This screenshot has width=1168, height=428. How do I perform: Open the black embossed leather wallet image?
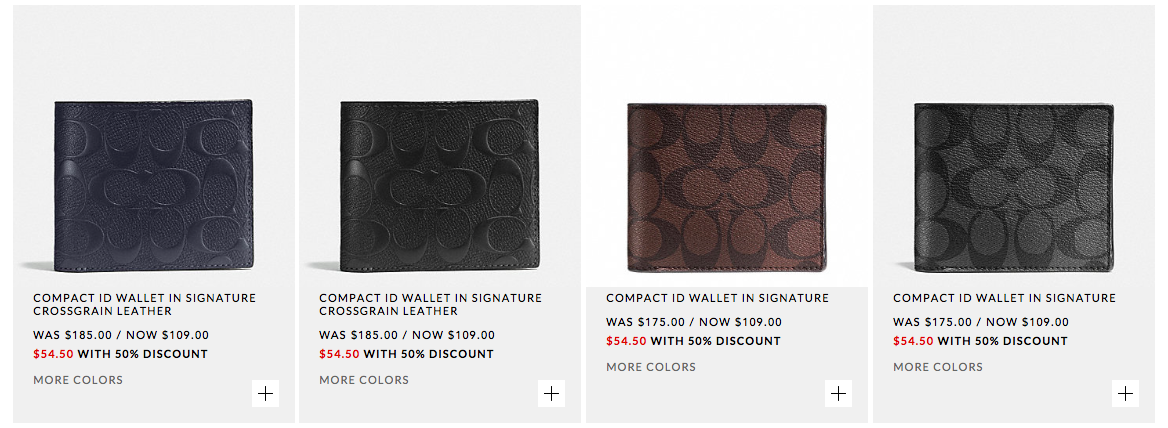[439, 185]
